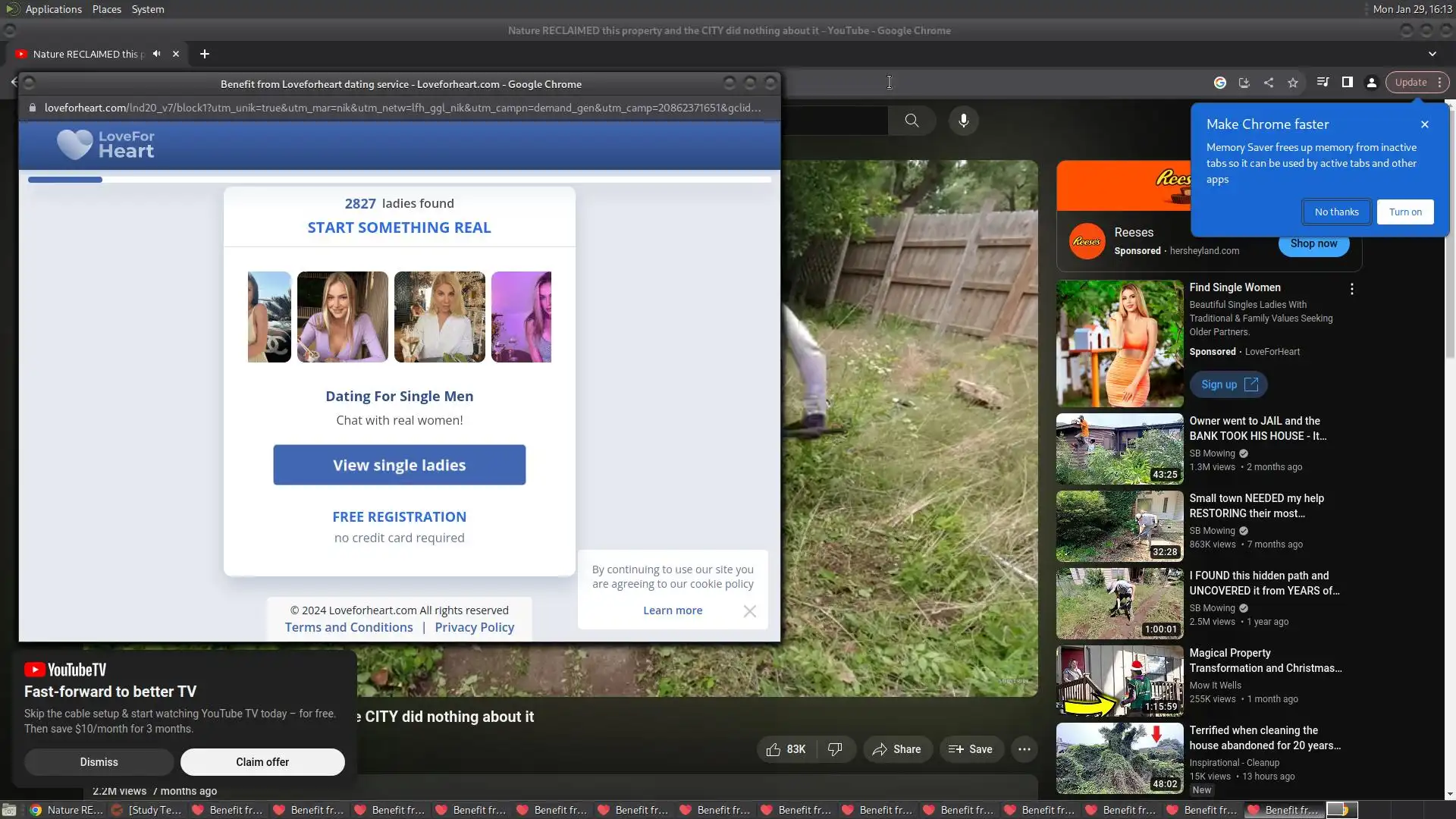The width and height of the screenshot is (1456, 819).
Task: Open the Chrome profile avatar icon
Action: 1372,83
